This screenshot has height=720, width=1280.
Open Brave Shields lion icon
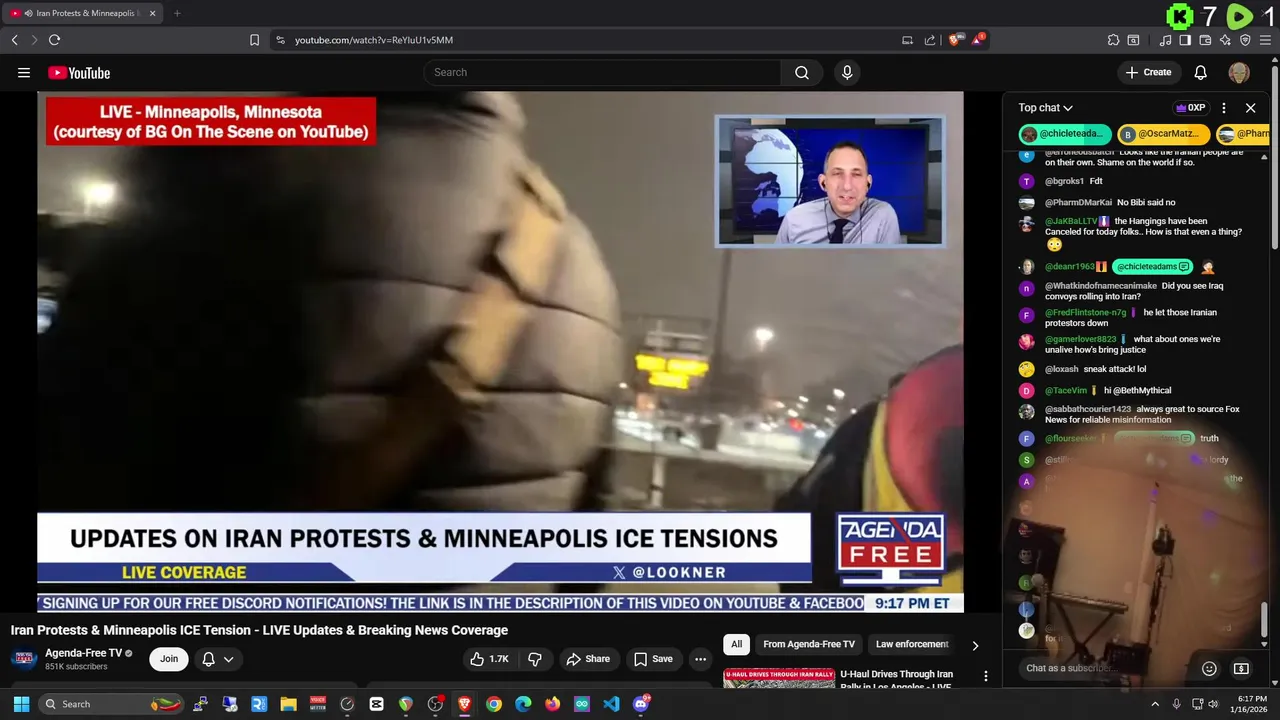[x=955, y=40]
